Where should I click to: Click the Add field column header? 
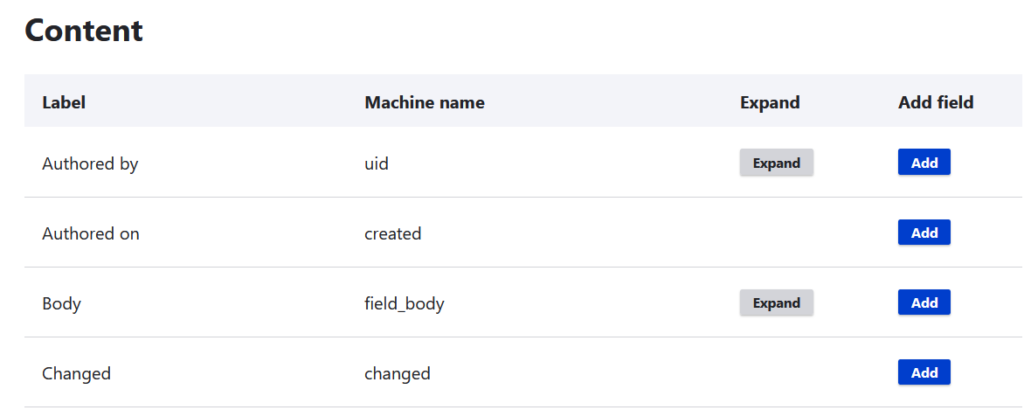(936, 102)
